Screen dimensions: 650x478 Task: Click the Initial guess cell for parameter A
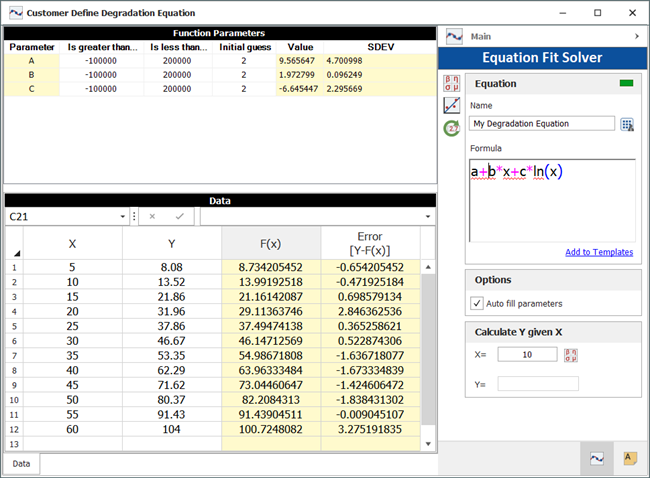(244, 61)
